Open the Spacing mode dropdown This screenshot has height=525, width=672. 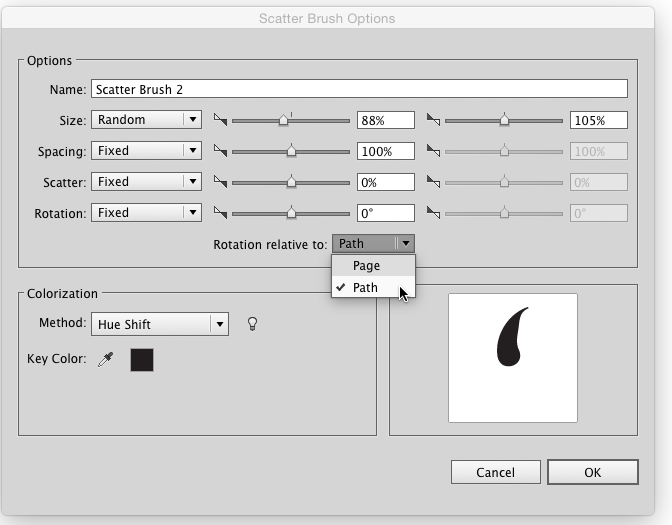[x=146, y=151]
